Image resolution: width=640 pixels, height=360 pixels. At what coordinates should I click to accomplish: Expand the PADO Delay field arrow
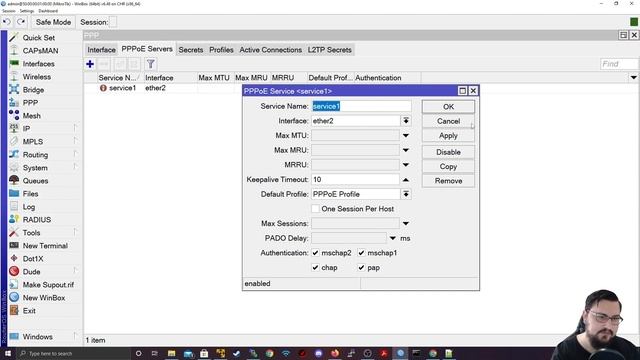tap(393, 238)
